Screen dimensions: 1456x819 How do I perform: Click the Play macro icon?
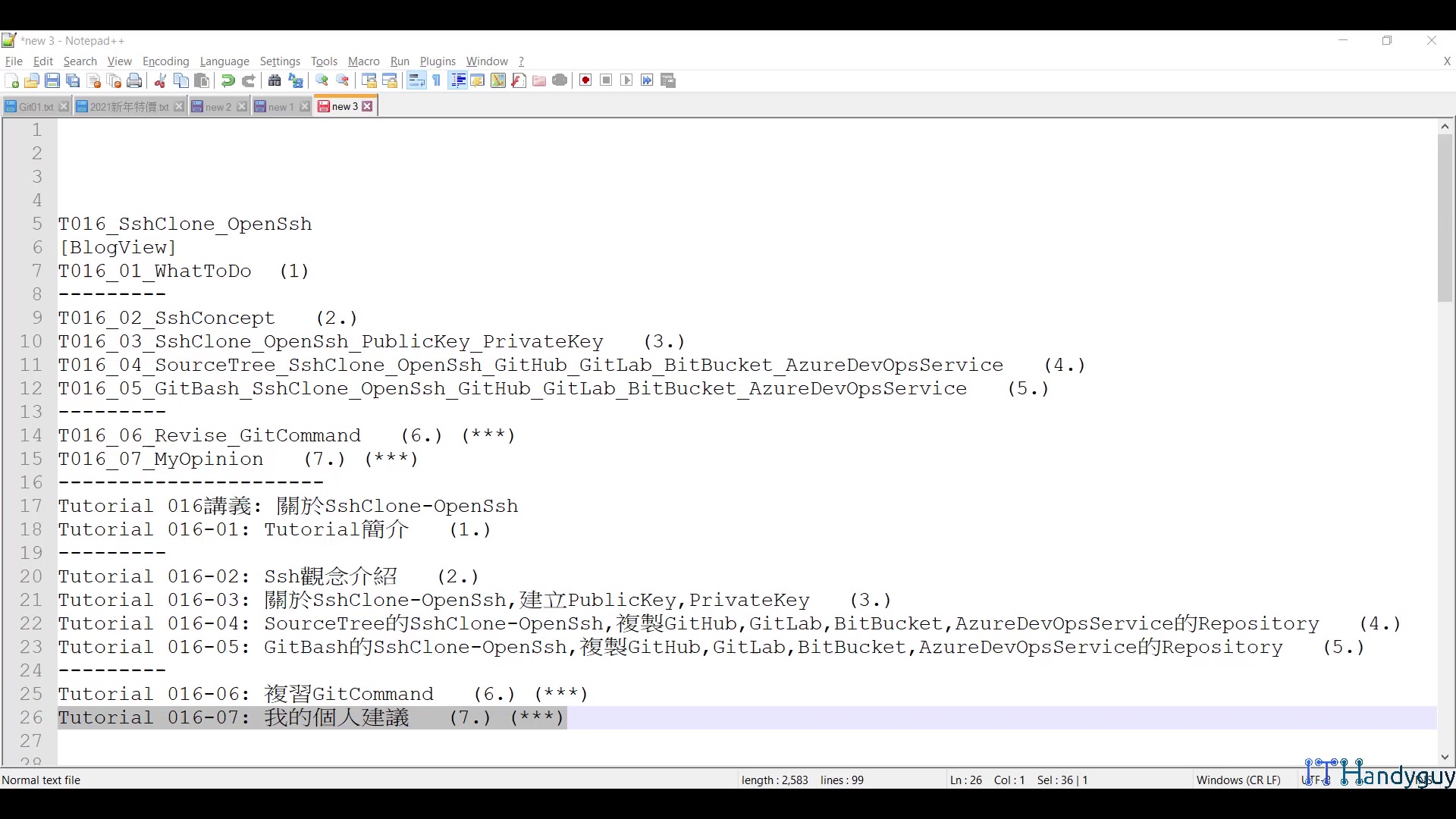coord(626,80)
